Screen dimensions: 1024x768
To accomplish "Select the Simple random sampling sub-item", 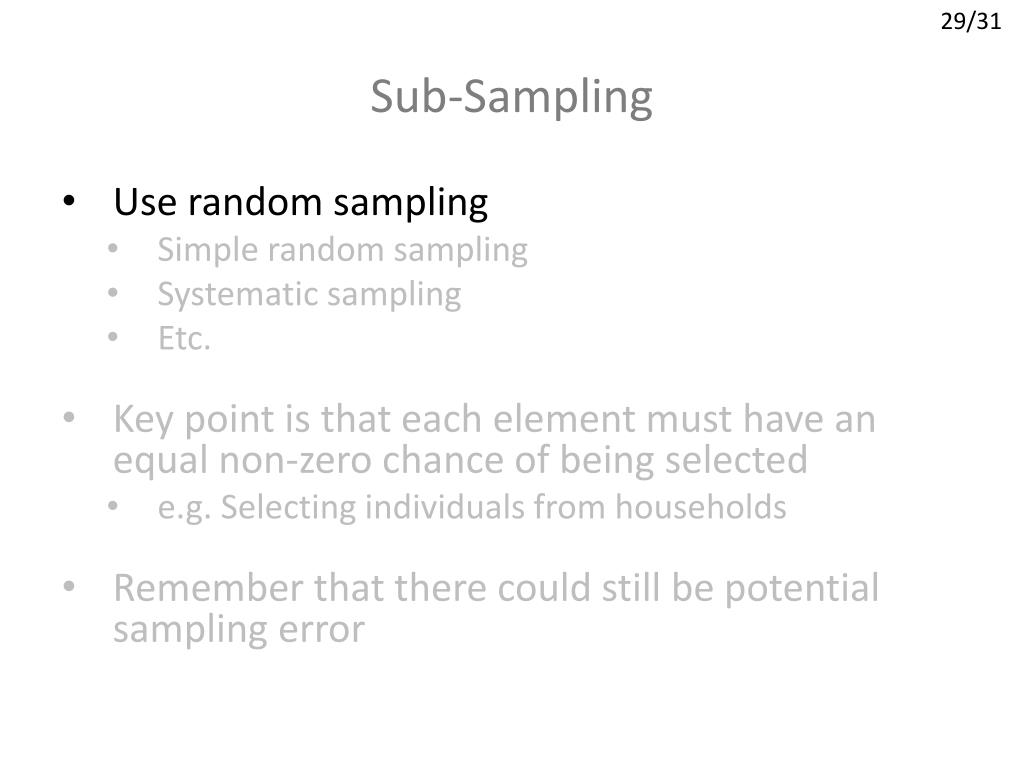I will pos(342,251).
